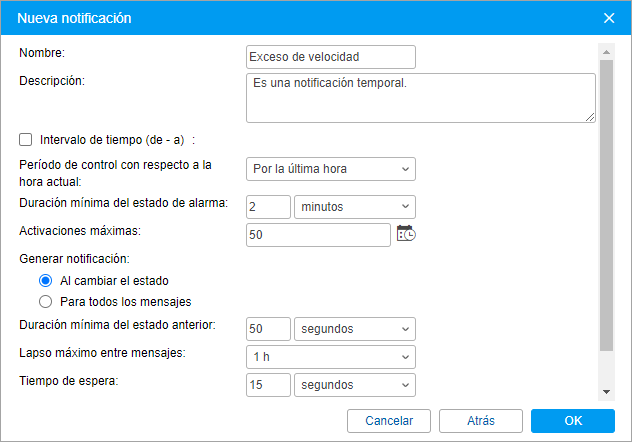Screen dimensions: 632x442
Task: Enable the Intervalo de tiempo checkbox
Action: click(x=26, y=139)
